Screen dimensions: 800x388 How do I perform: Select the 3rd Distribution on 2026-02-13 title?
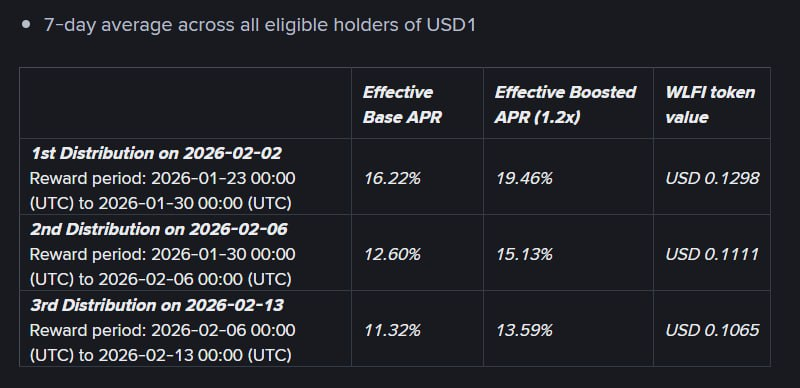[157, 305]
